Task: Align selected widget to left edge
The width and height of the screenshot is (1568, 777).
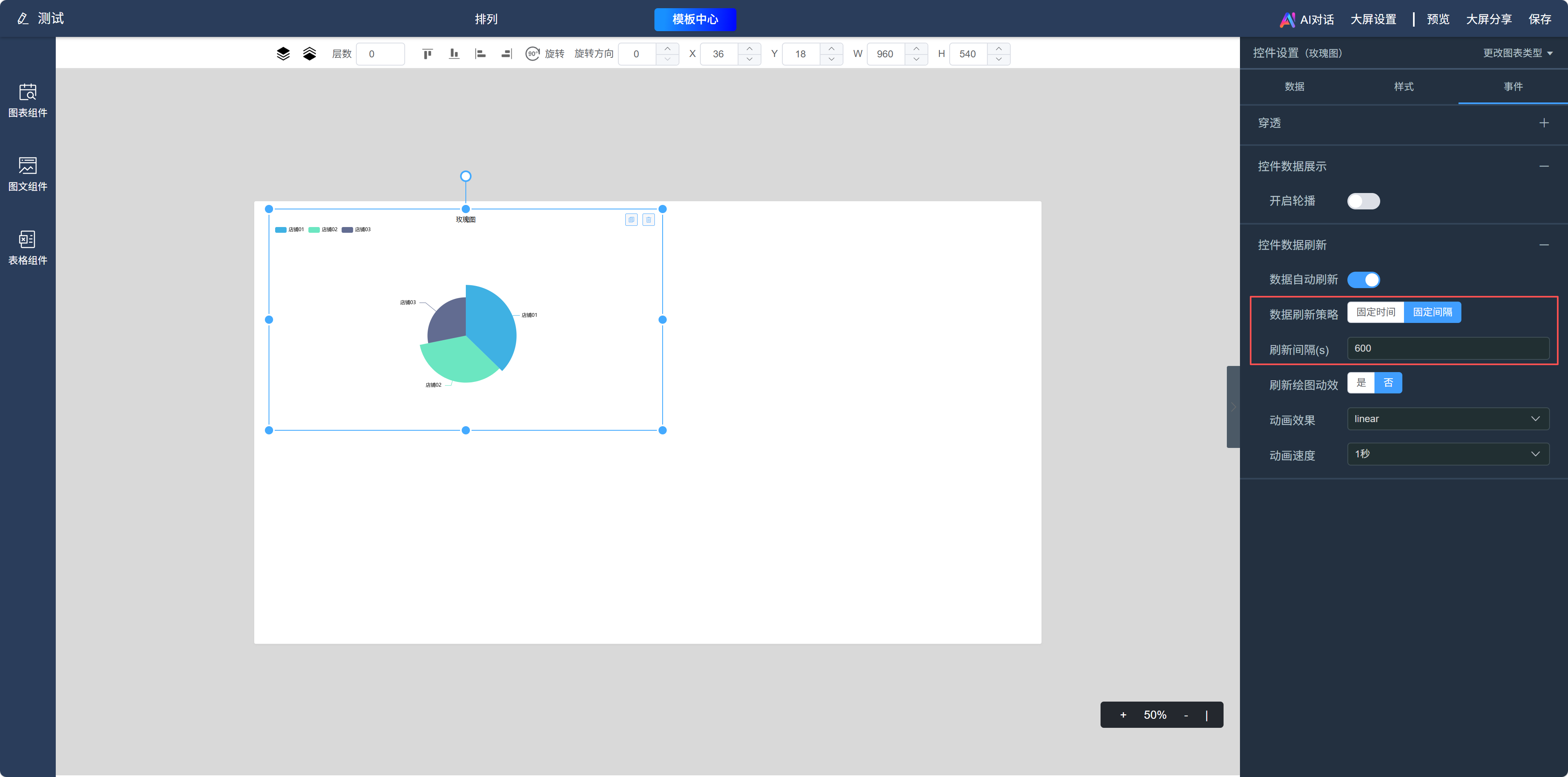Action: click(x=480, y=54)
